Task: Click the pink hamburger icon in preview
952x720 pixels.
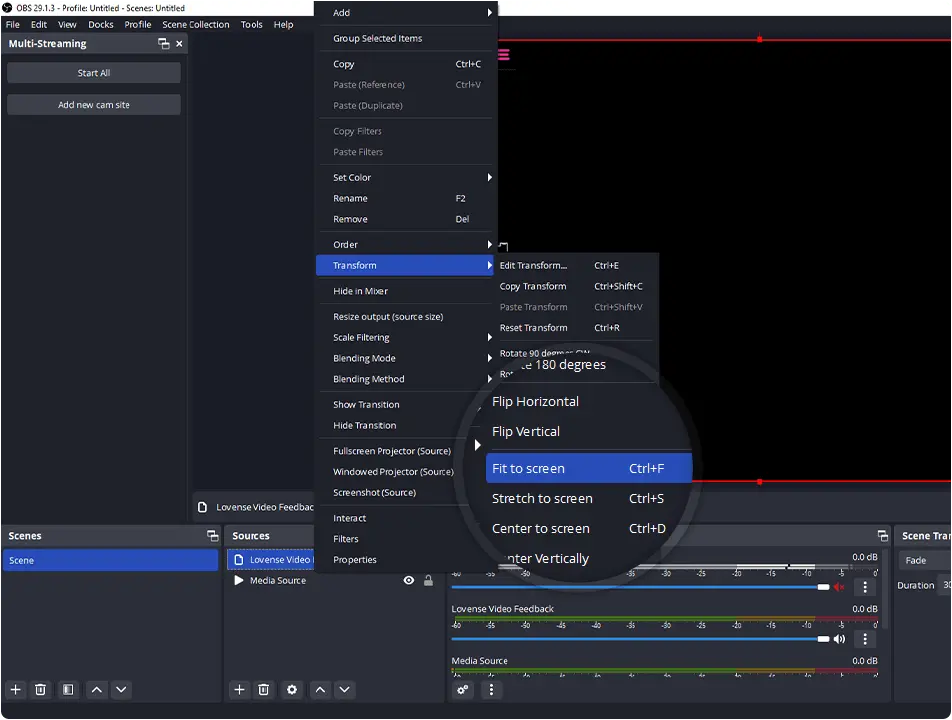Action: [x=503, y=55]
